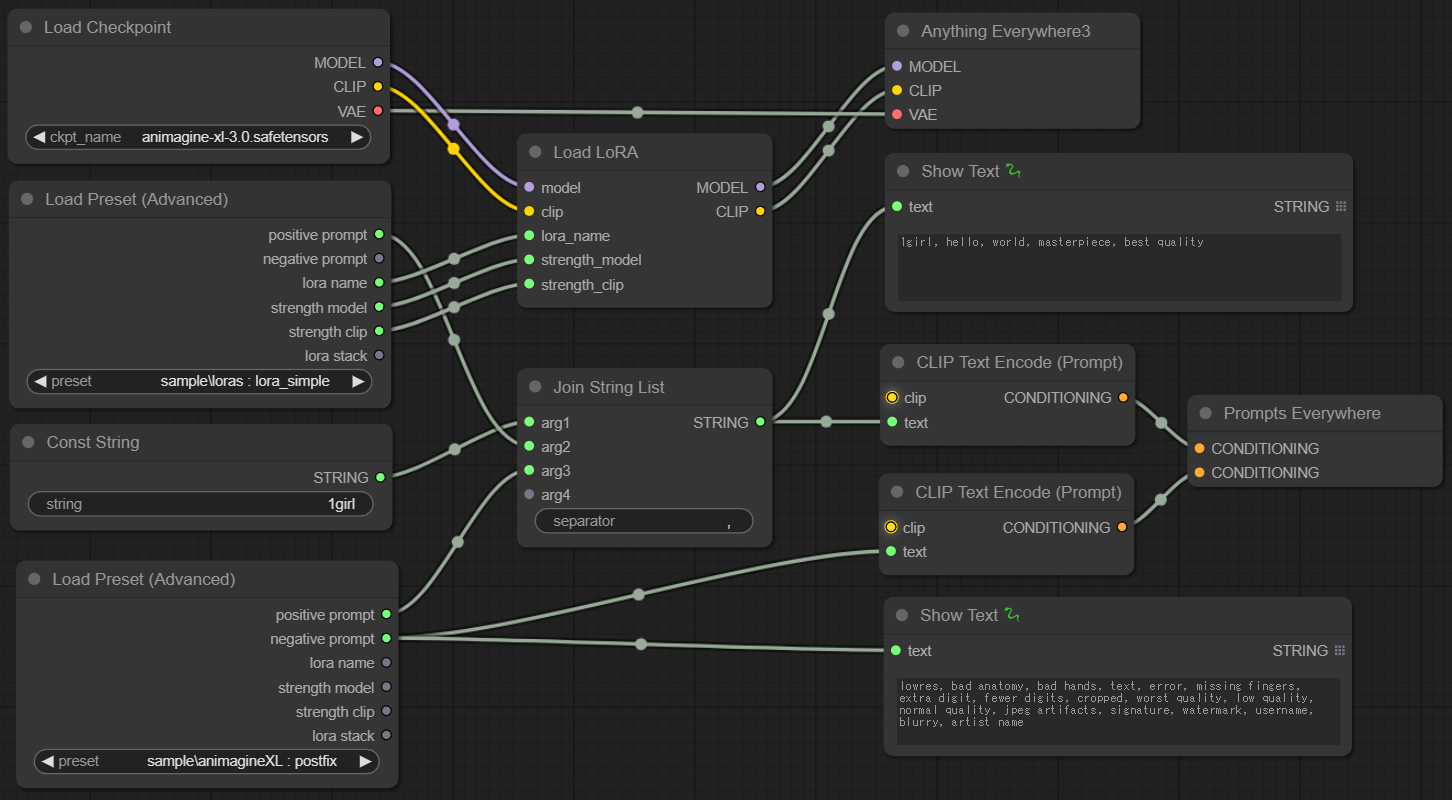Click the arg1 input port on Join String List
This screenshot has height=800, width=1452.
click(529, 422)
